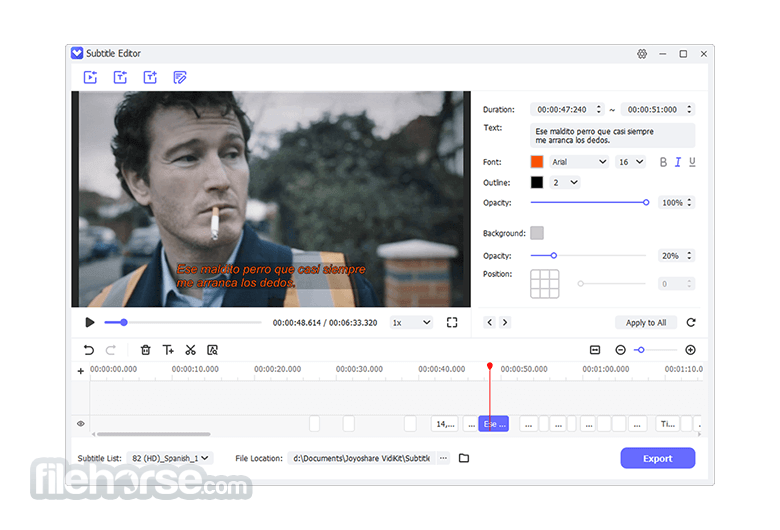
Task: Click the undo arrow
Action: [89, 350]
